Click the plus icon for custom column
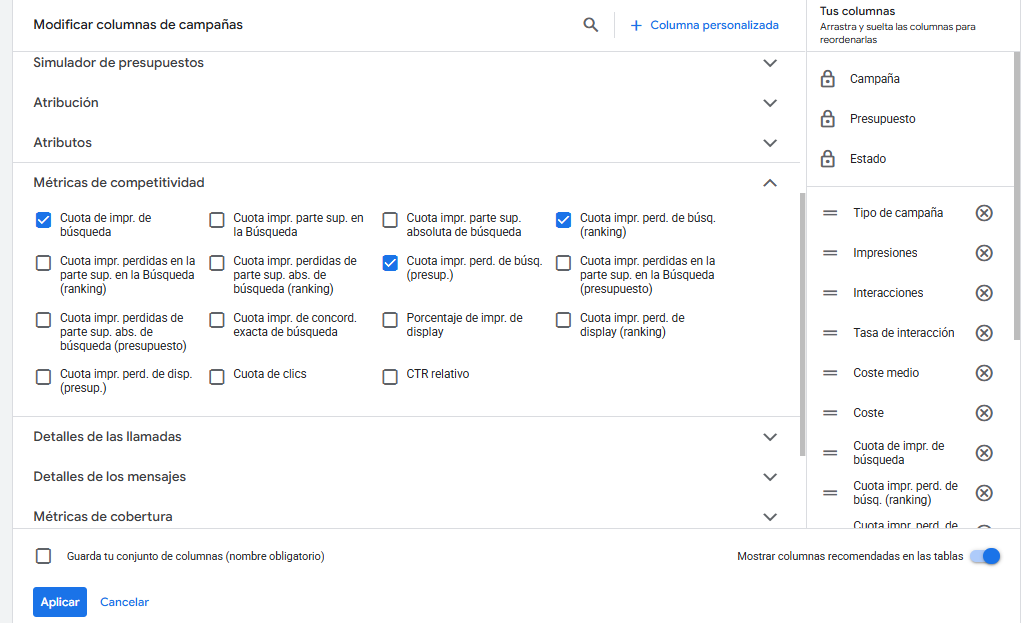Screen dimensions: 1021x623 [636, 25]
